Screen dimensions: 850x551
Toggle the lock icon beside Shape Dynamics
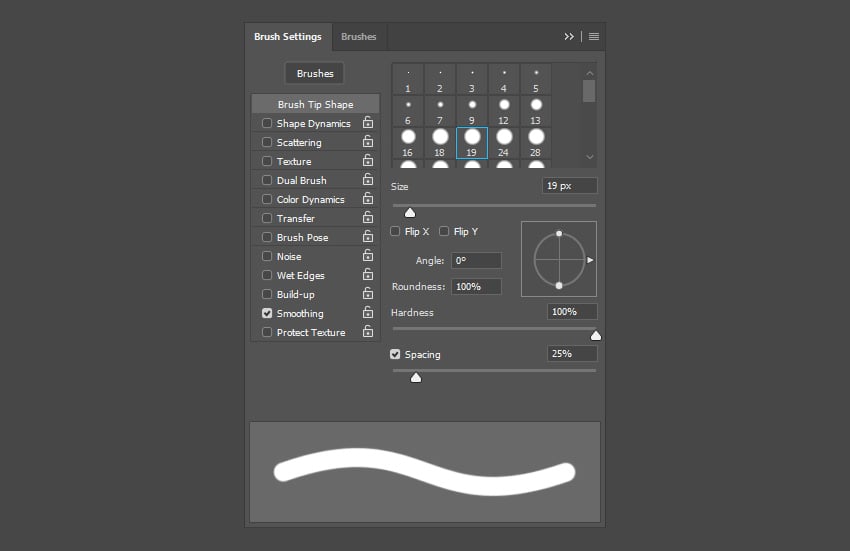click(368, 123)
